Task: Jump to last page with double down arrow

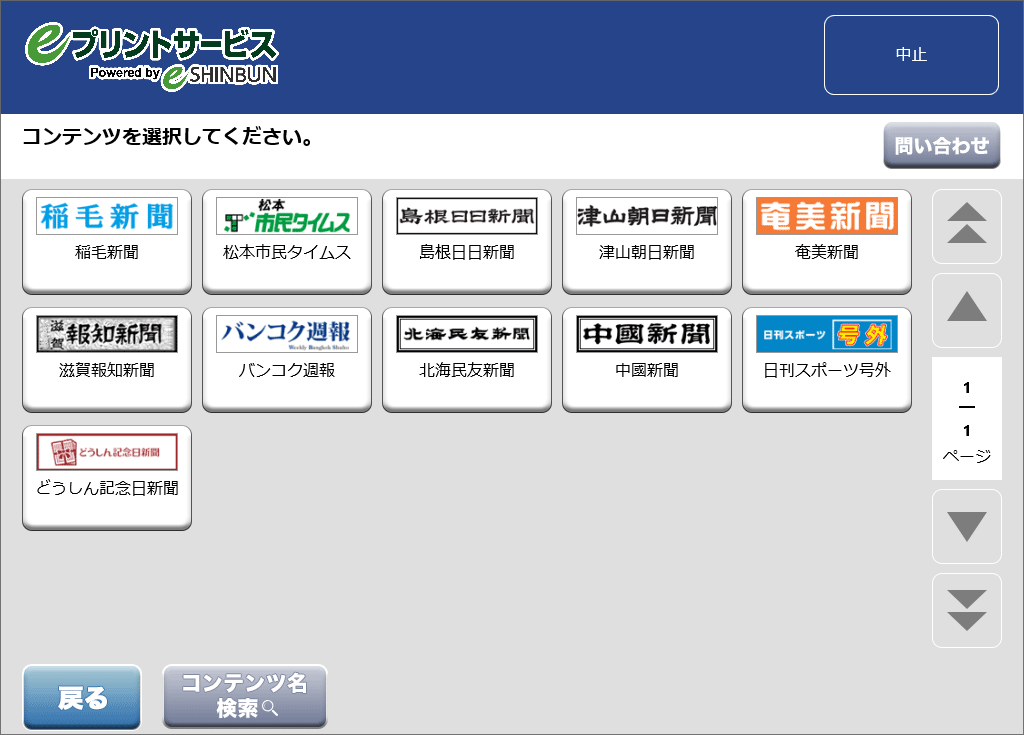Action: coord(966,610)
